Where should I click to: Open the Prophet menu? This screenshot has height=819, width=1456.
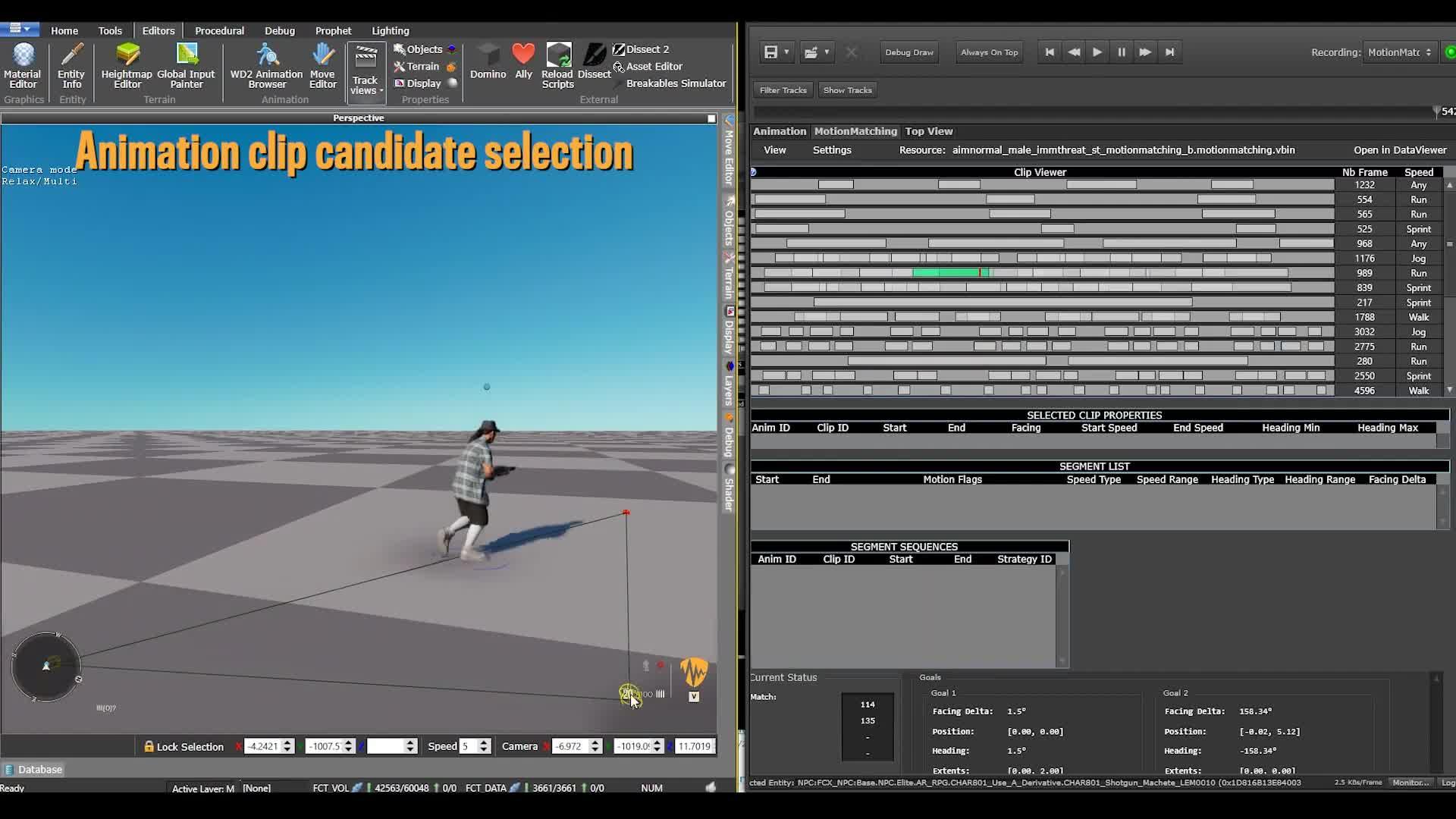(333, 30)
